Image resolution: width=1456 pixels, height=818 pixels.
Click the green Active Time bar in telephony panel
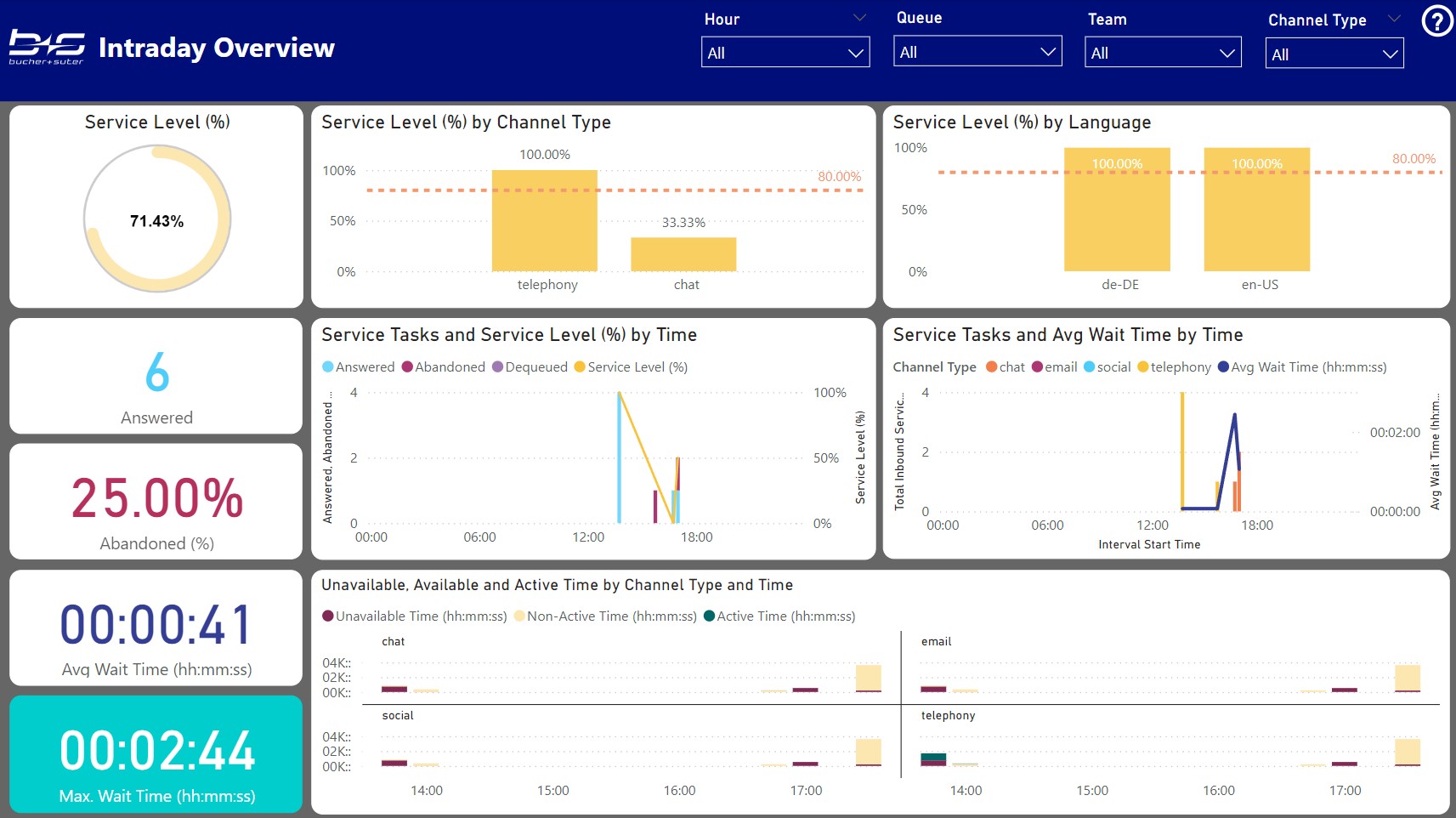(x=933, y=757)
